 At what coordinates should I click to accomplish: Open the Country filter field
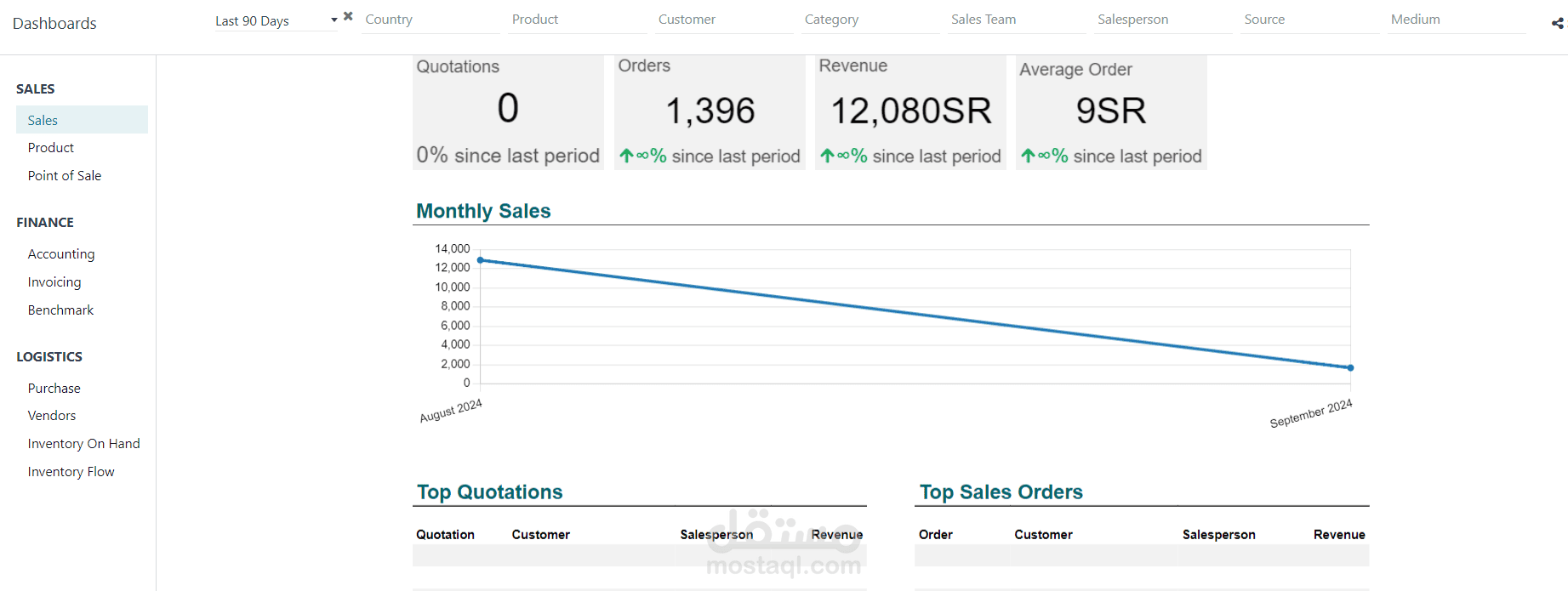(430, 20)
